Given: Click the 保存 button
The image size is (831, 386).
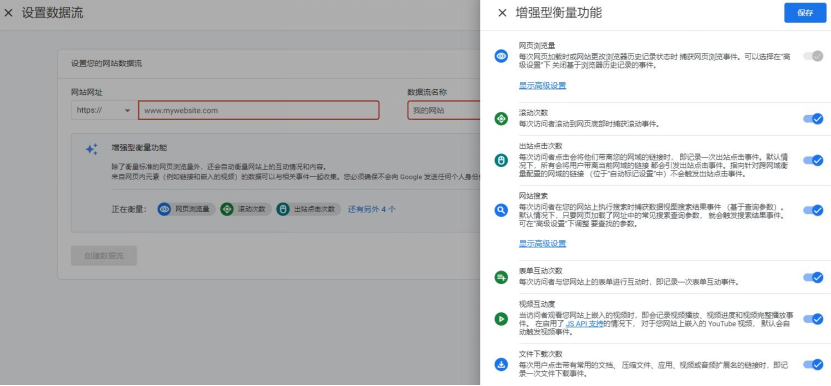Looking at the screenshot, I should click(x=805, y=13).
